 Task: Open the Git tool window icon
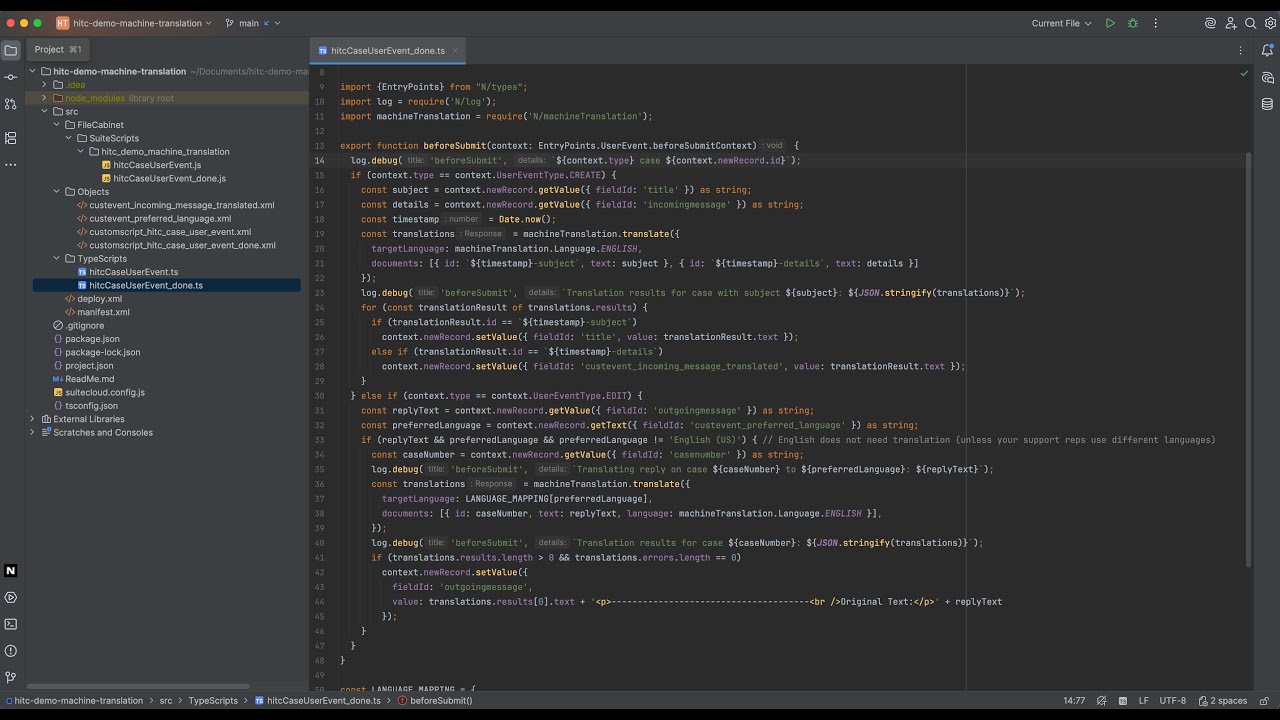11,677
